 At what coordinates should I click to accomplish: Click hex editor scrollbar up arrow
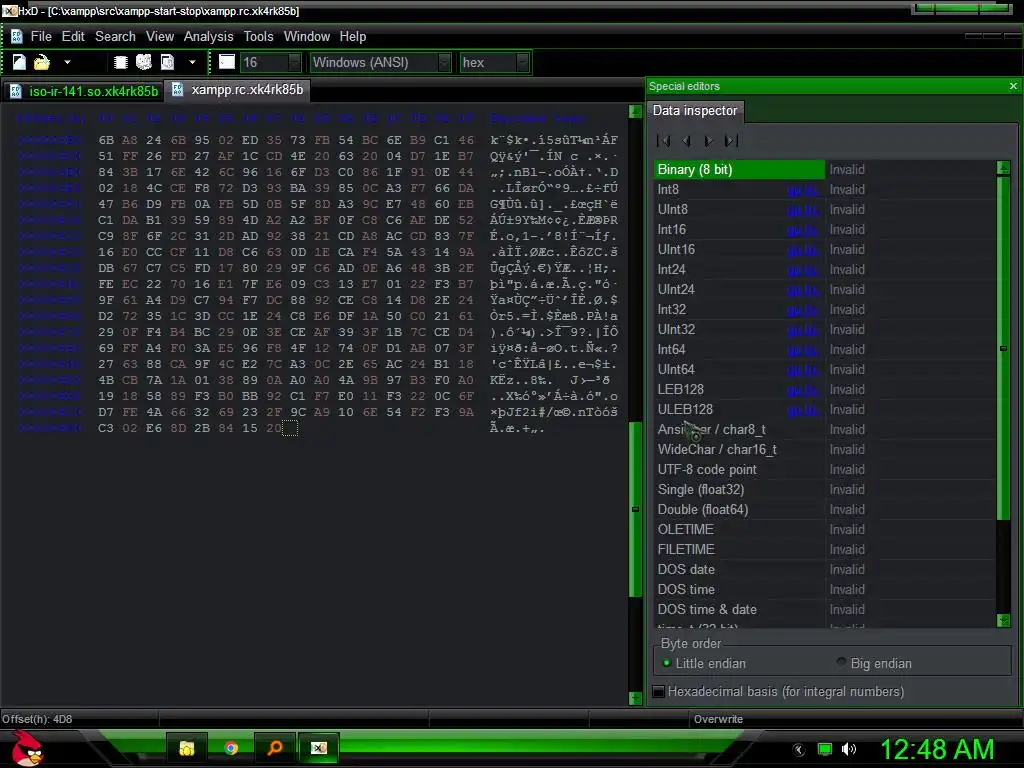pyautogui.click(x=635, y=112)
